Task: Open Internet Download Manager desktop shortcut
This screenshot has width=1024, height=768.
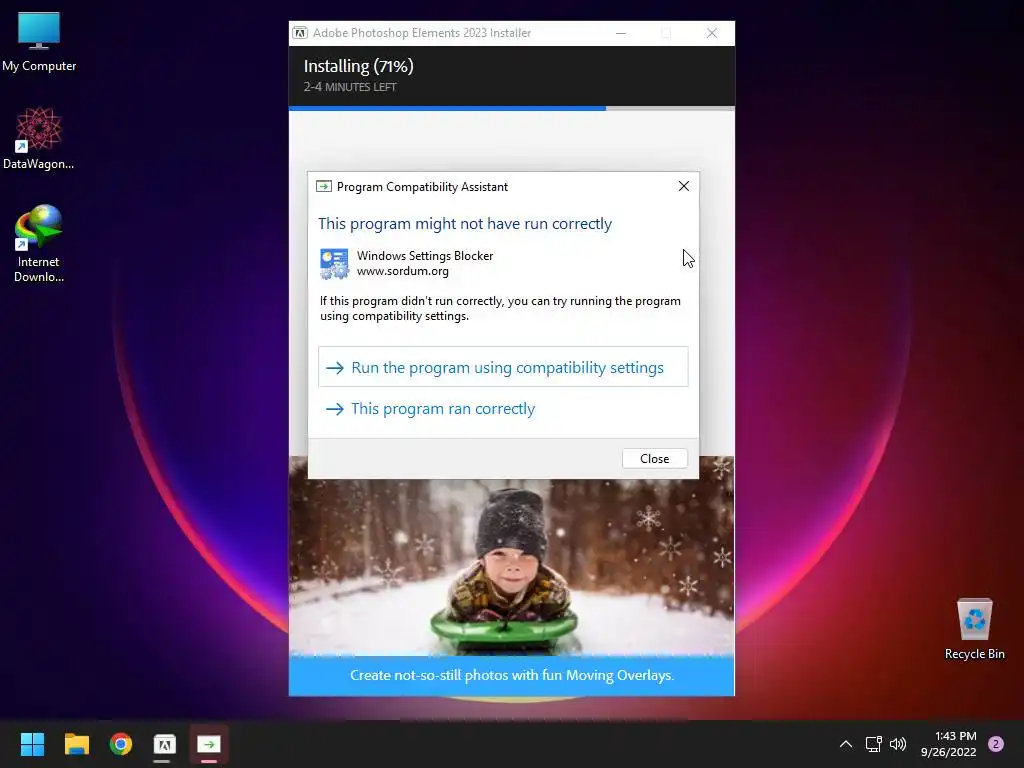Action: pyautogui.click(x=39, y=243)
